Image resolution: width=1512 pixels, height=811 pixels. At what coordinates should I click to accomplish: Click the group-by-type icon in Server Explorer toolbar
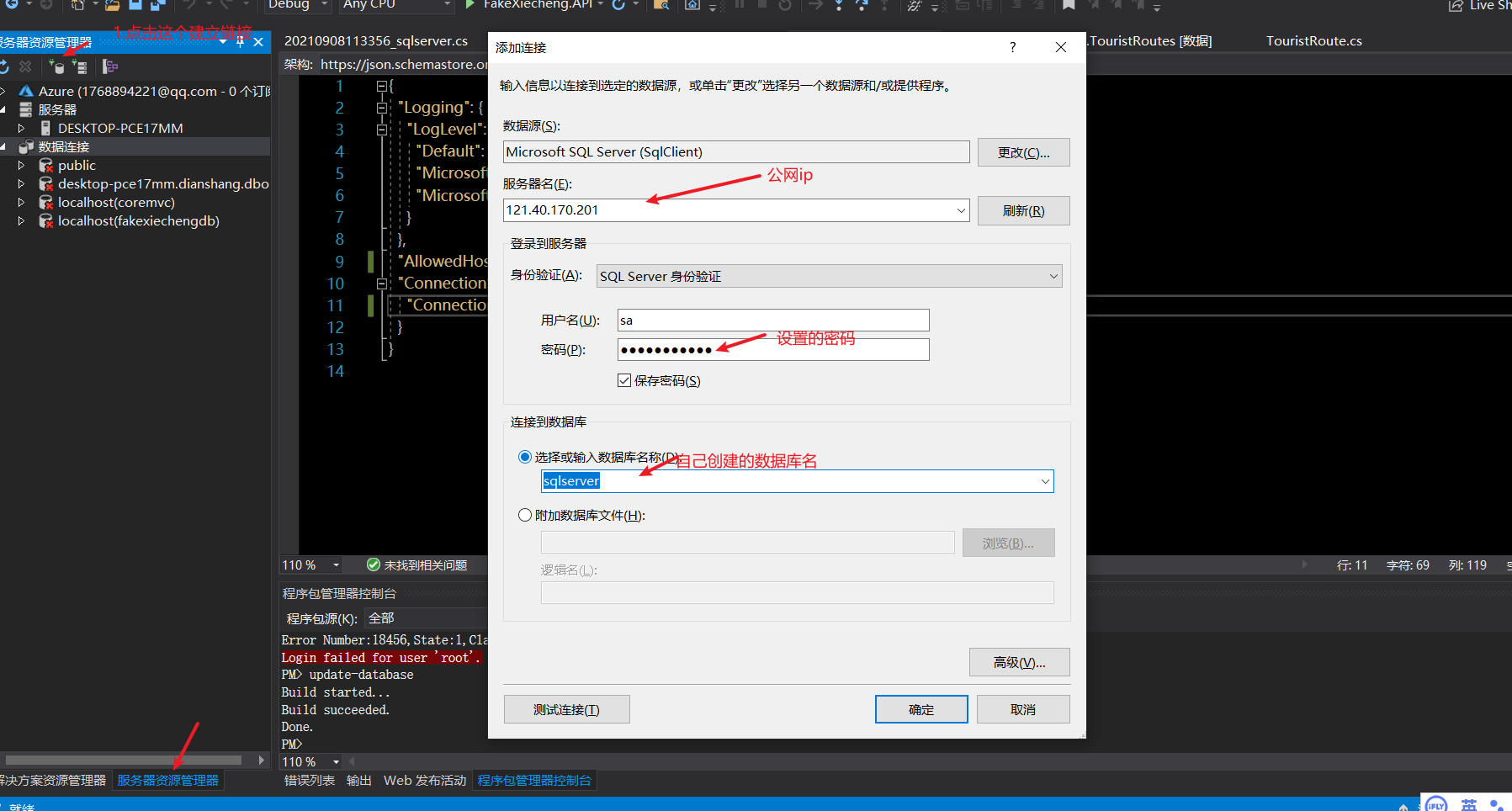click(x=110, y=66)
